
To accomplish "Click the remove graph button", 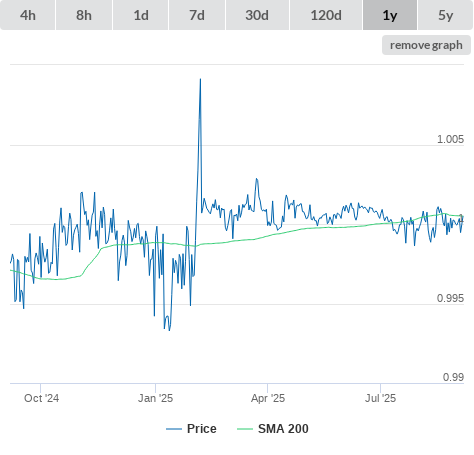I will 426,45.
